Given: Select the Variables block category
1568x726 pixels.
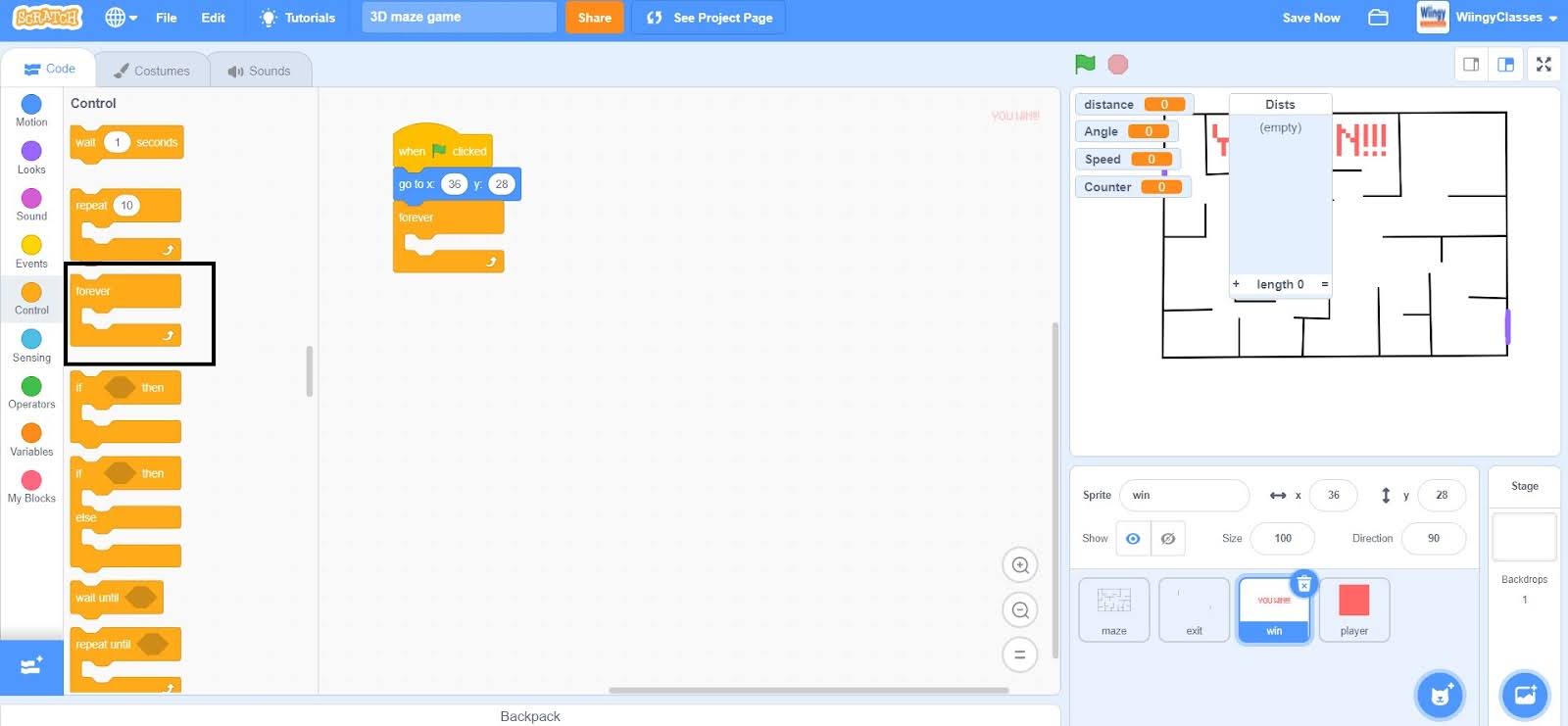Looking at the screenshot, I should click(31, 440).
